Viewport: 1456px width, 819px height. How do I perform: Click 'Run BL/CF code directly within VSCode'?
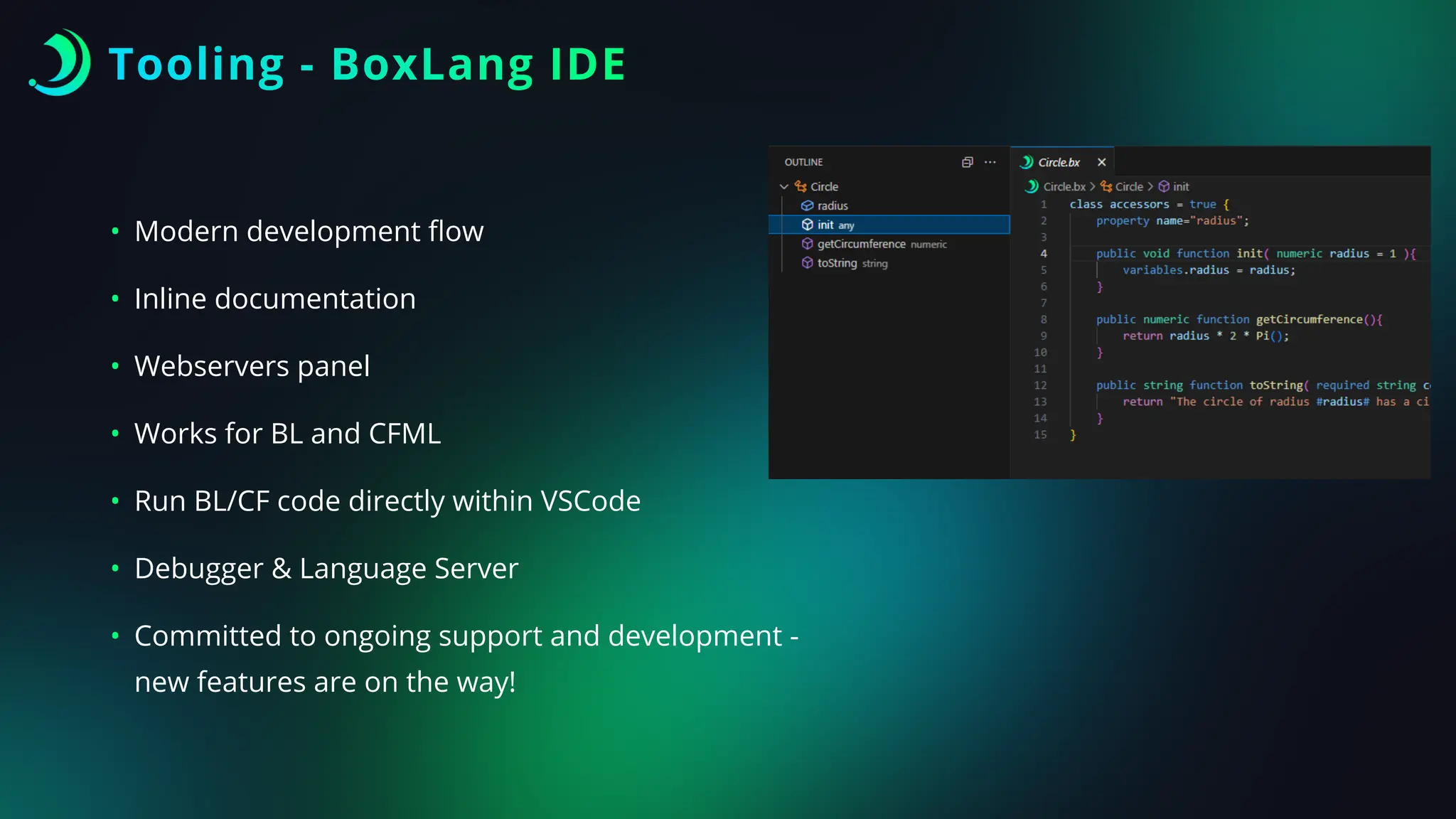pyautogui.click(x=387, y=501)
